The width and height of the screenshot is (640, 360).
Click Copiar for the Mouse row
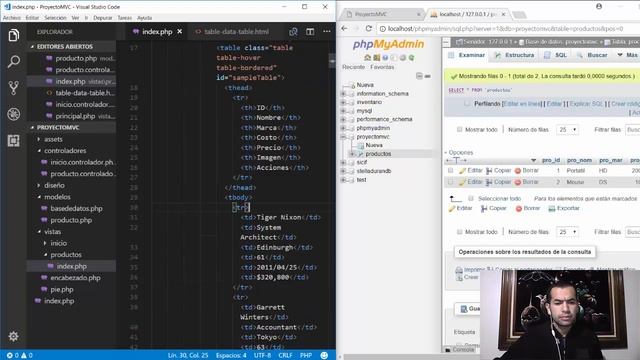tap(498, 182)
